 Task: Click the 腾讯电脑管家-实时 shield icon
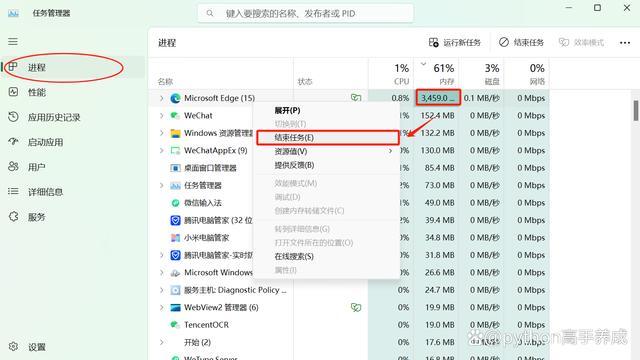coord(175,255)
